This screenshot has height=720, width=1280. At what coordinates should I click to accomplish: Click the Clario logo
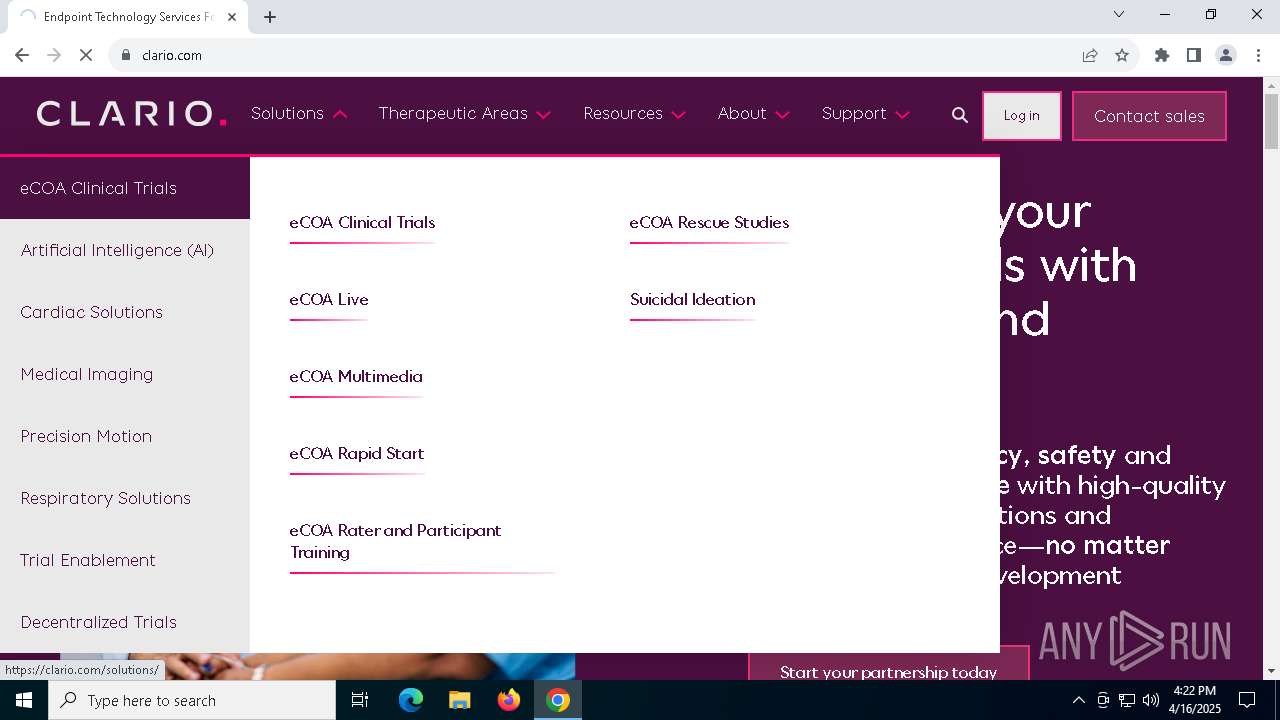coord(132,114)
